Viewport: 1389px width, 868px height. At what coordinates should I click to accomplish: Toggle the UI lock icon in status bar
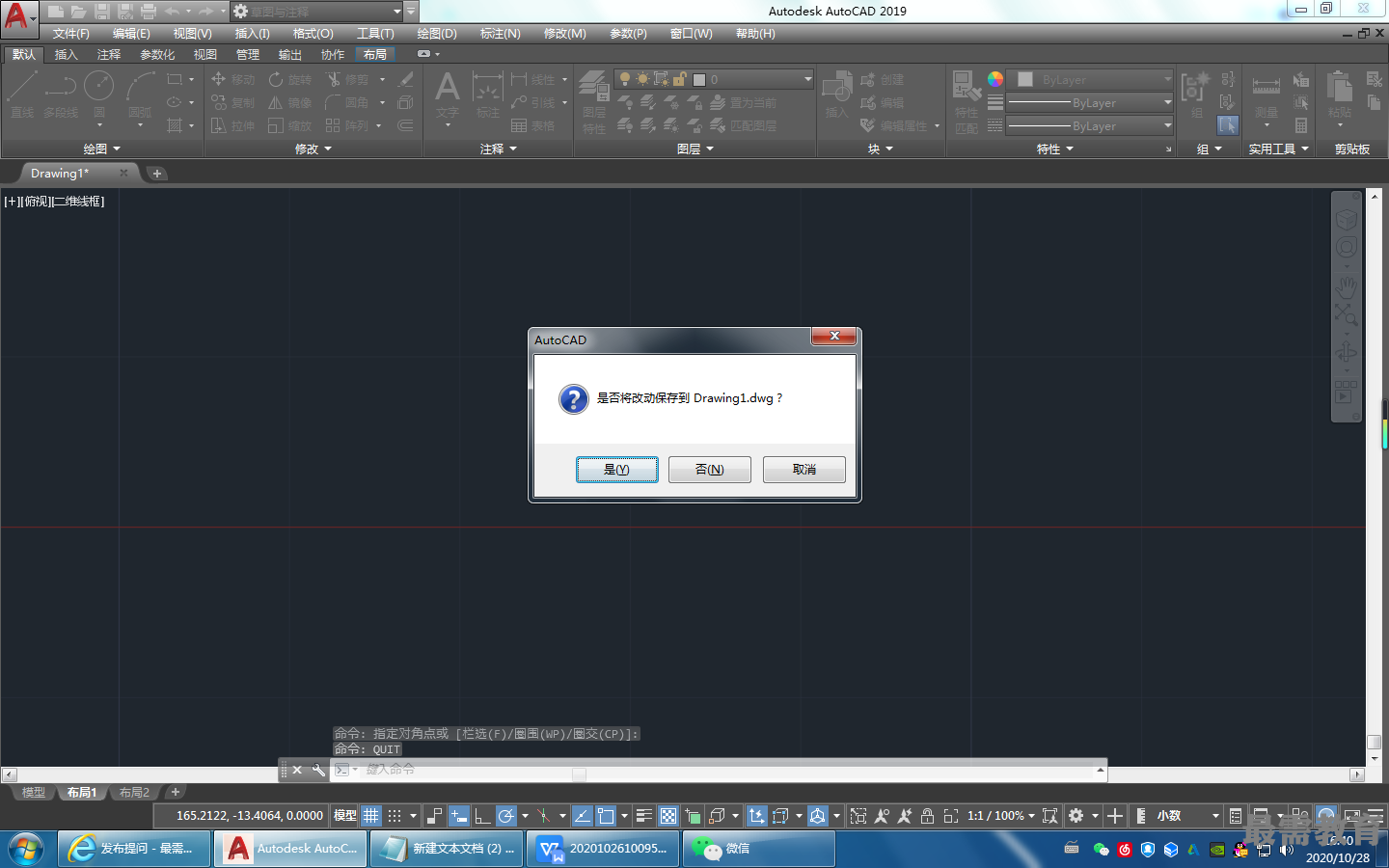click(927, 816)
